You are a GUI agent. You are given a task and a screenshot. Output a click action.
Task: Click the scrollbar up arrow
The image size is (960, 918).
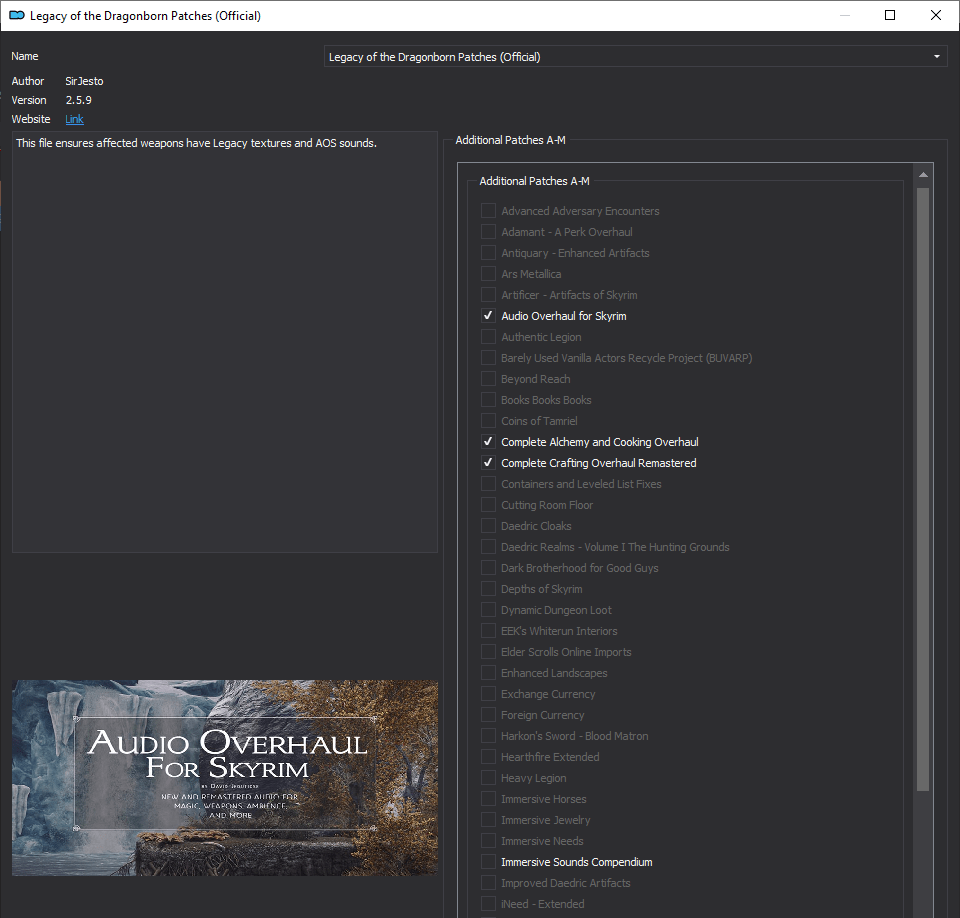(923, 175)
